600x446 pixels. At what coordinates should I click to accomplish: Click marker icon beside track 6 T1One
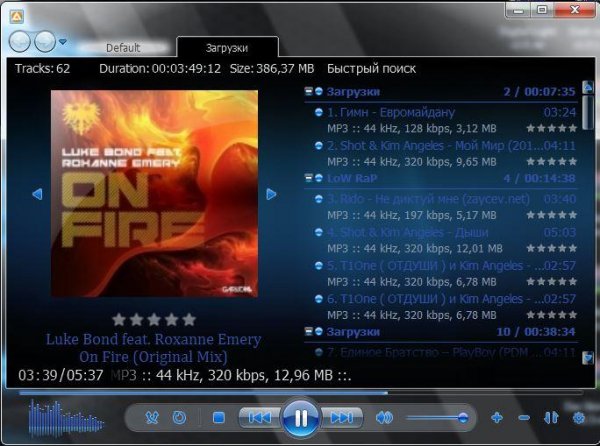(x=318, y=299)
